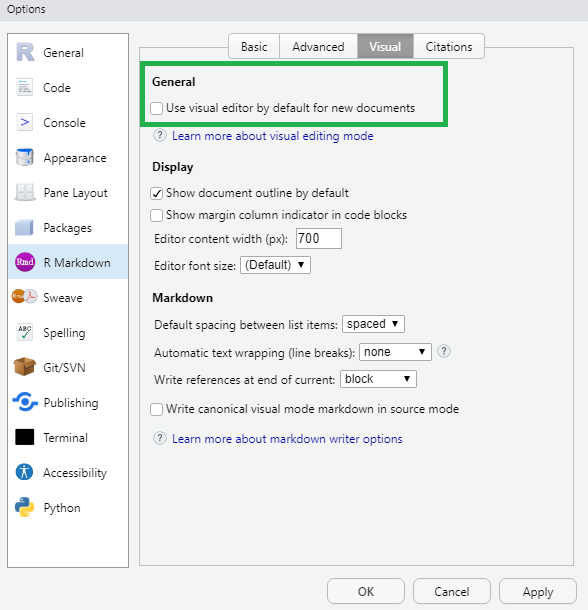The height and width of the screenshot is (610, 588).
Task: Open Accessibility icon in sidebar
Action: [x=25, y=472]
